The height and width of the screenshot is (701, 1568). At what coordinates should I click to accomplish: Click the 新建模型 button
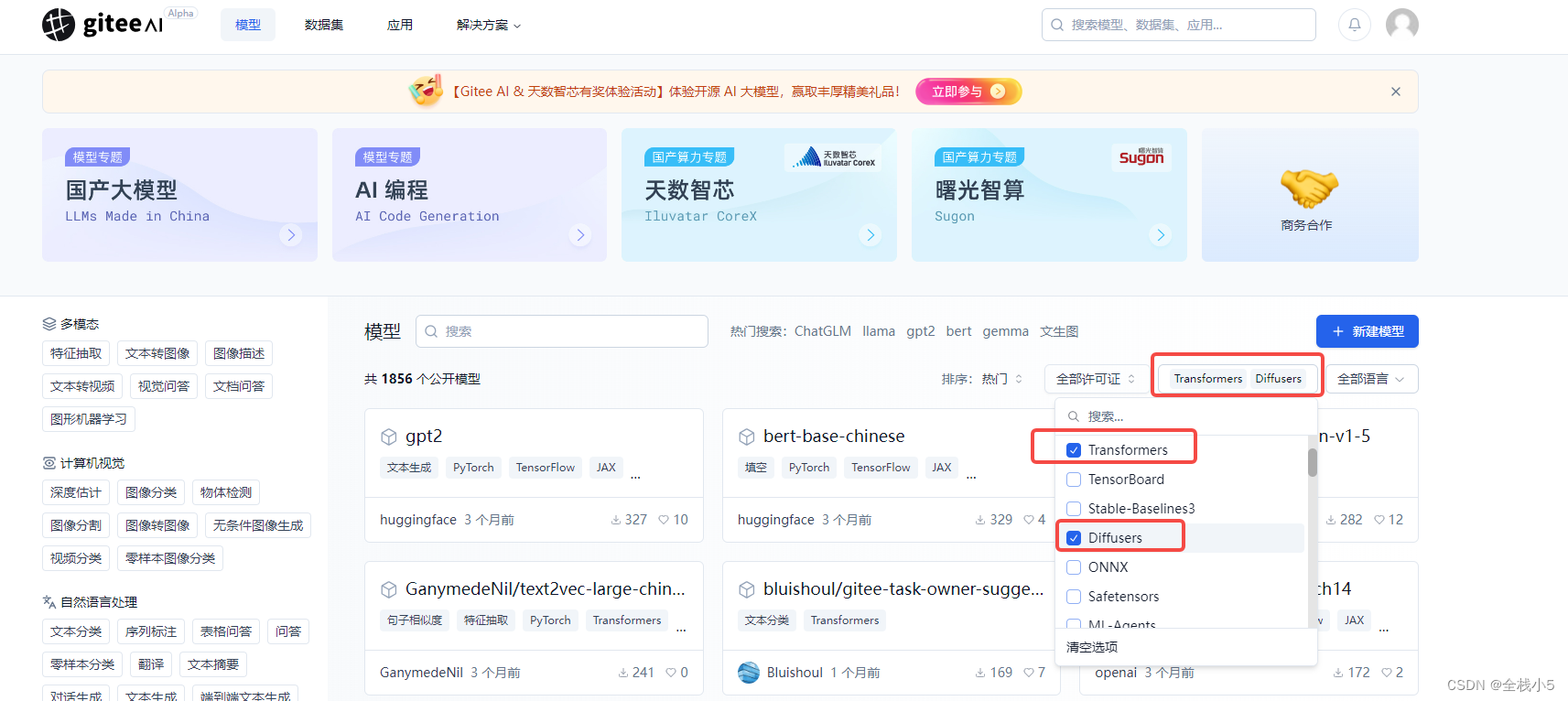[x=1368, y=331]
